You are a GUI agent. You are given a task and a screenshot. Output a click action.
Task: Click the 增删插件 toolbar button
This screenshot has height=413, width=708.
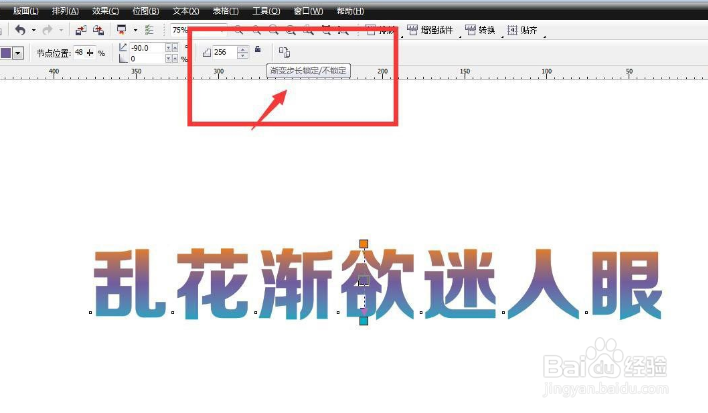tap(430, 30)
